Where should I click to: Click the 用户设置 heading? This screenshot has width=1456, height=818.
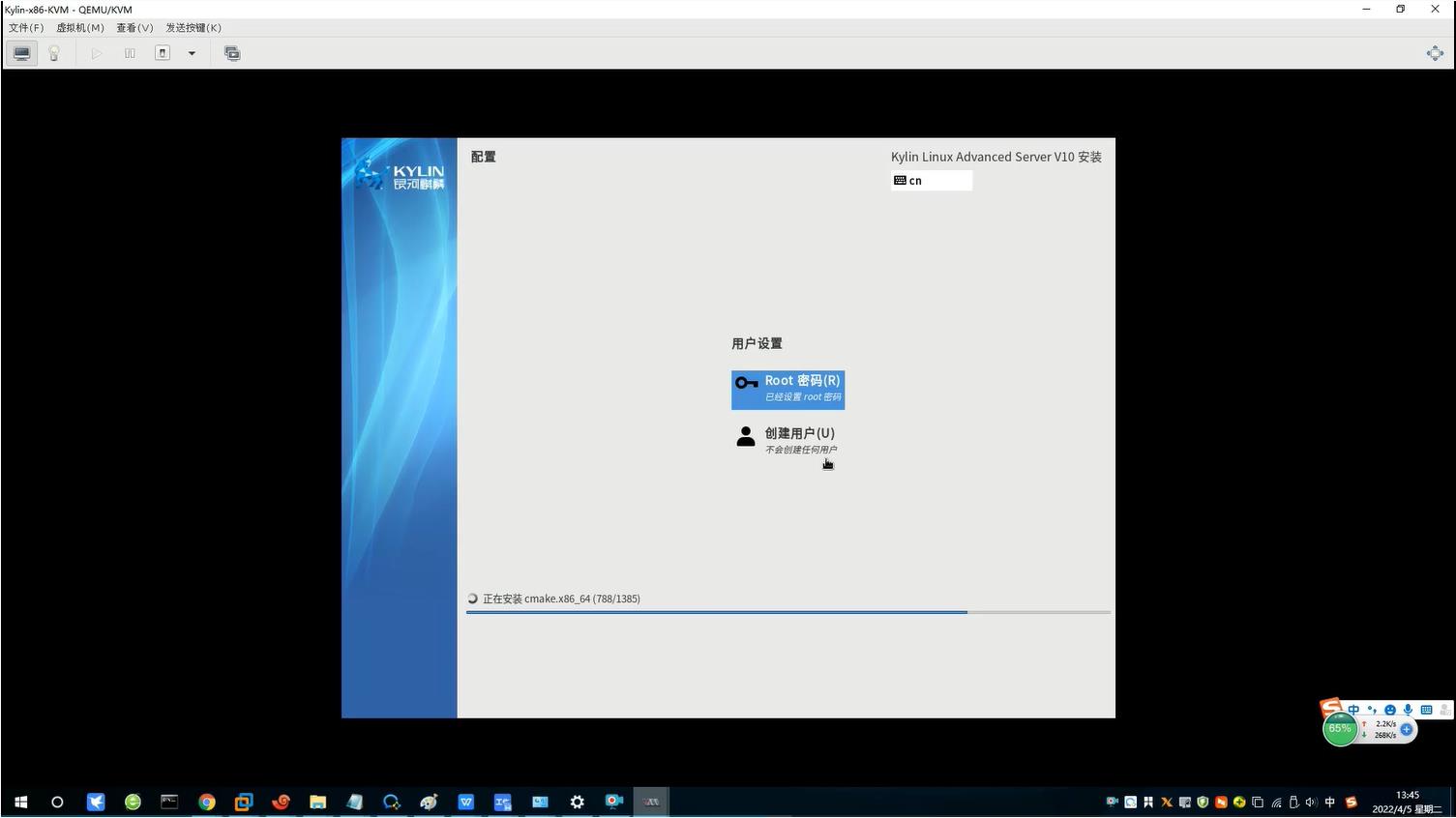click(x=757, y=343)
